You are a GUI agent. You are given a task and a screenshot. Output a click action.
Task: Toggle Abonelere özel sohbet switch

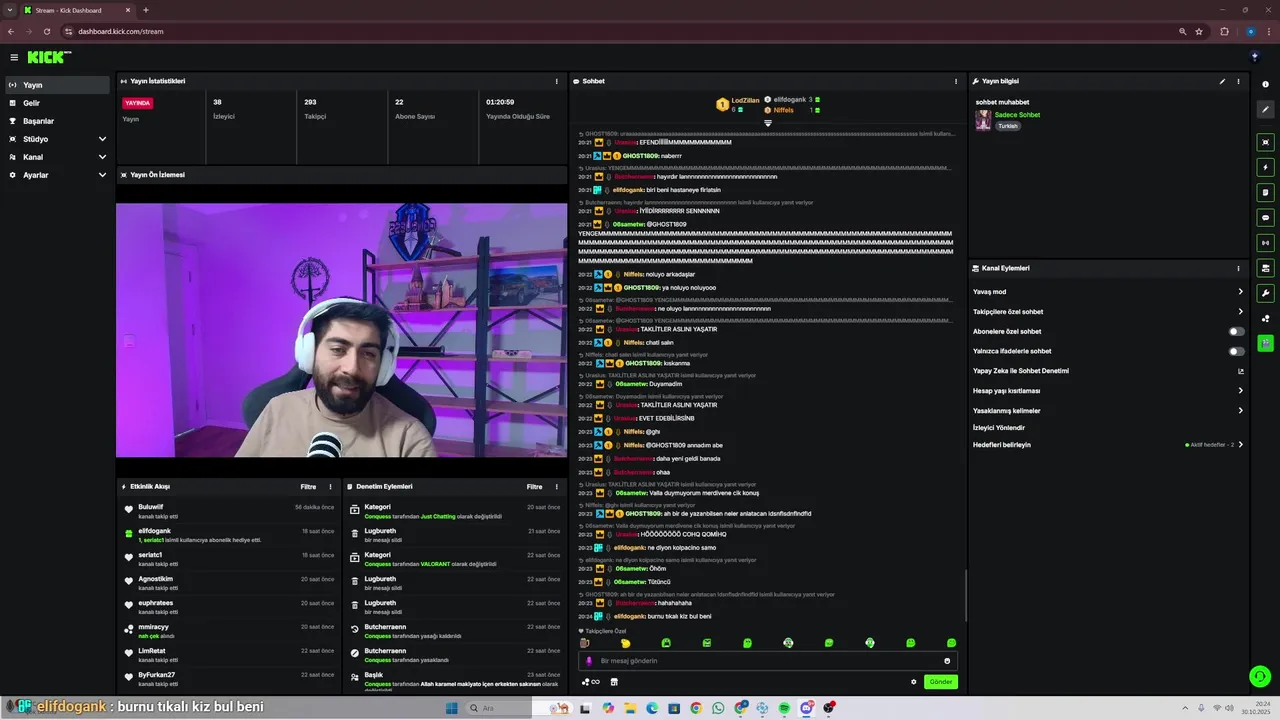1237,331
